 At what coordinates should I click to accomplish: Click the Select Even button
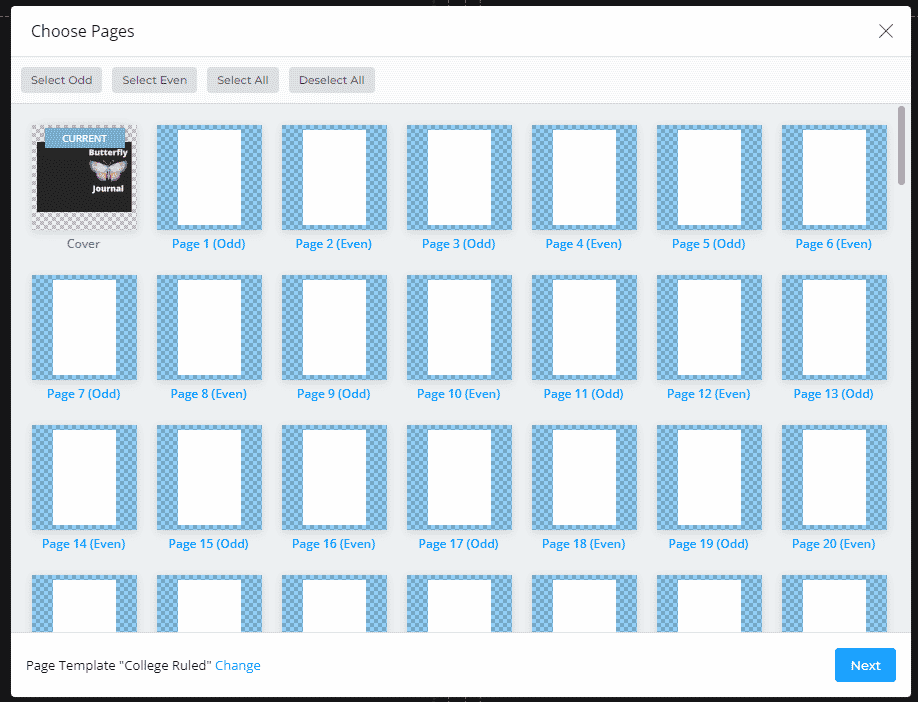(155, 80)
